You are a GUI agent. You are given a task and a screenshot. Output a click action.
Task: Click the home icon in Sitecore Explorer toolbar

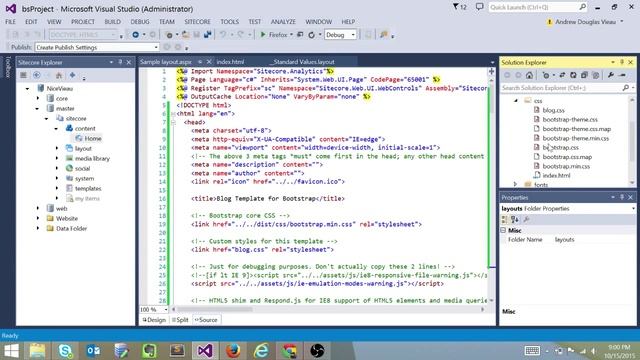click(59, 75)
